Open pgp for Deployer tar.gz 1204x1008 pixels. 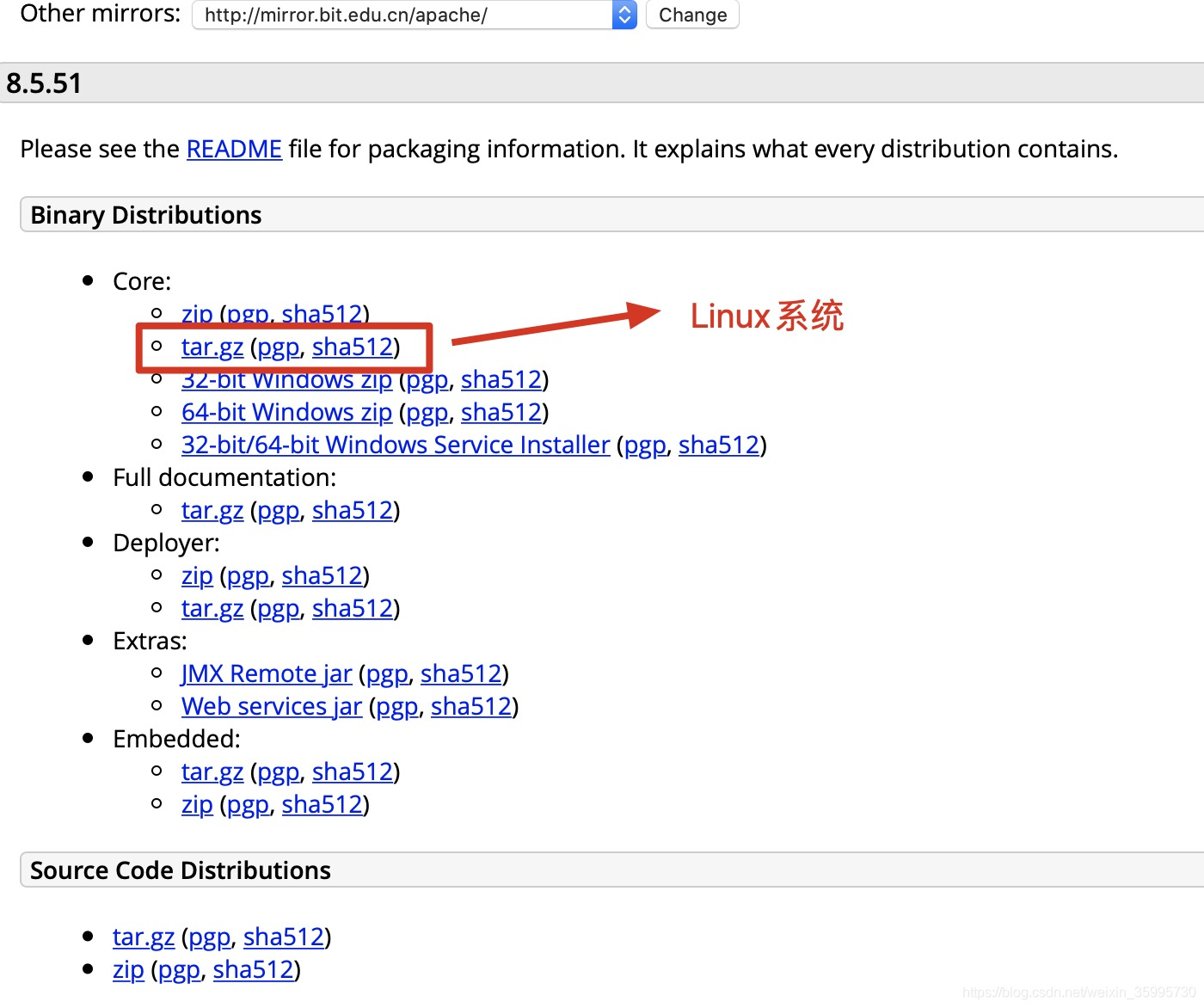click(279, 609)
